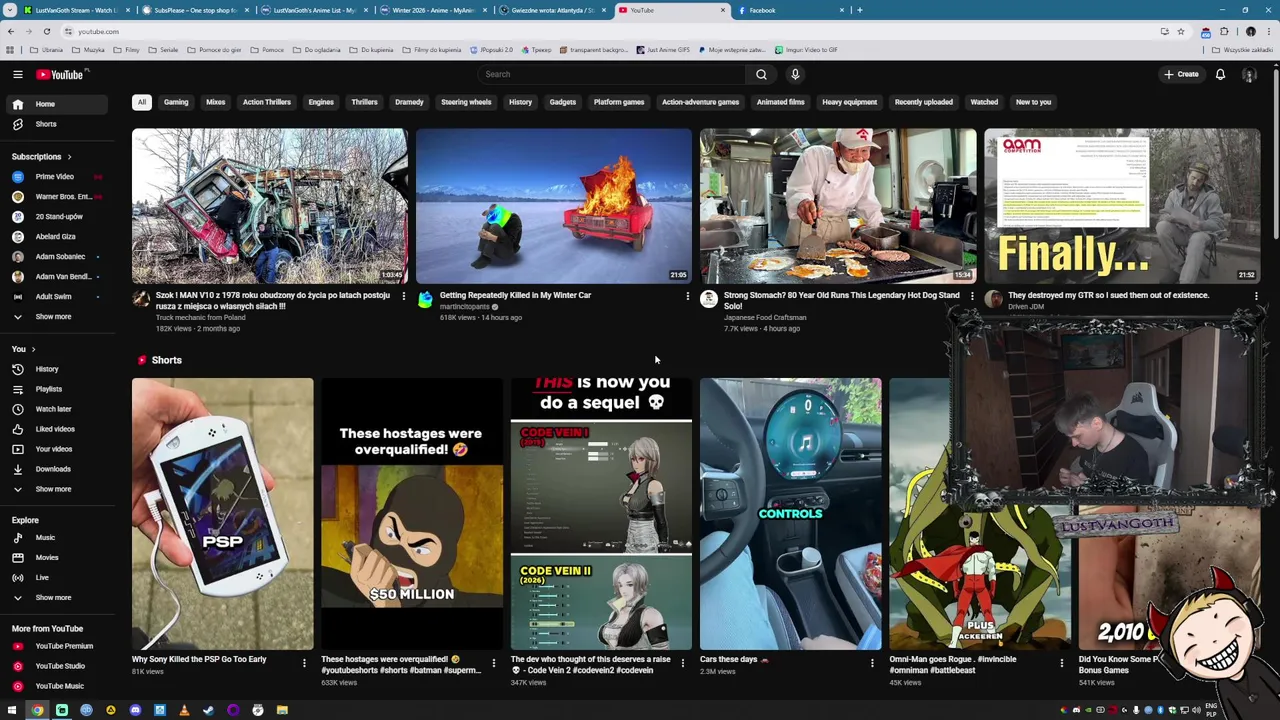The image size is (1280, 720).
Task: Select the Recently uploaded chip
Action: [924, 102]
